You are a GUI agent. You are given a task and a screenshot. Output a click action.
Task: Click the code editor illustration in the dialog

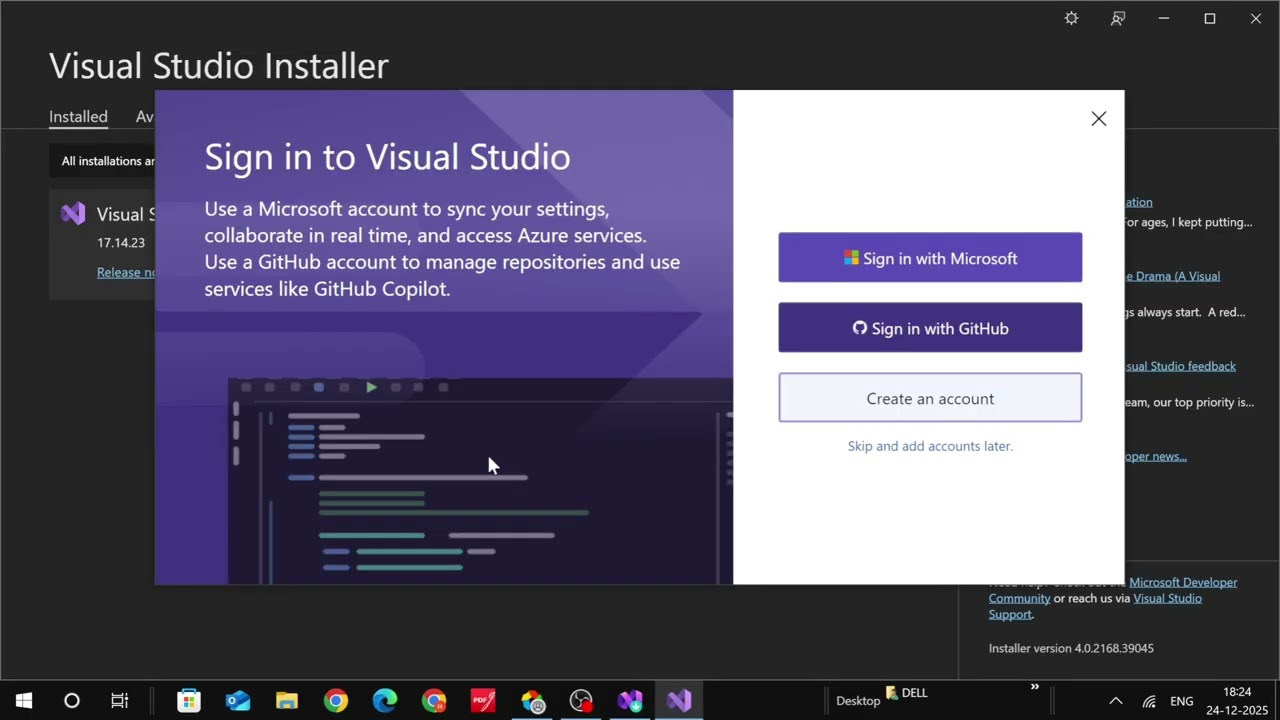point(481,481)
